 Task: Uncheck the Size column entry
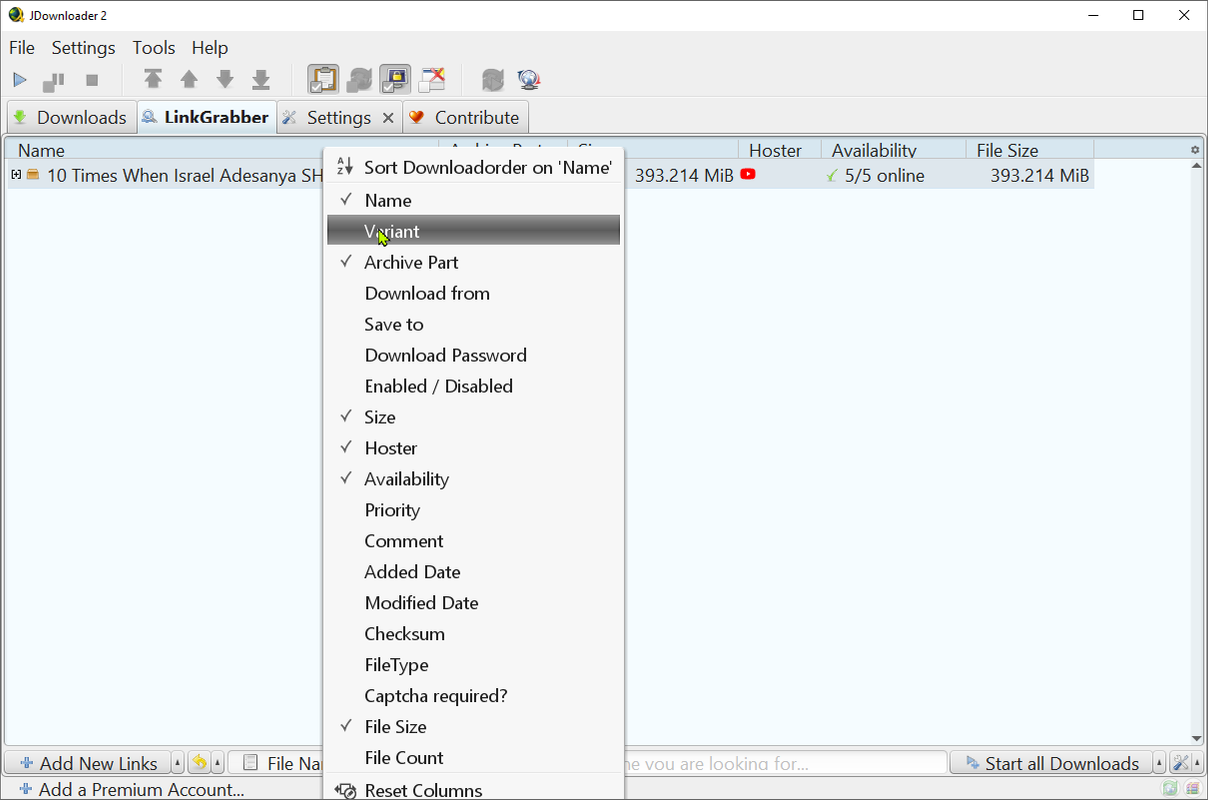coord(473,417)
